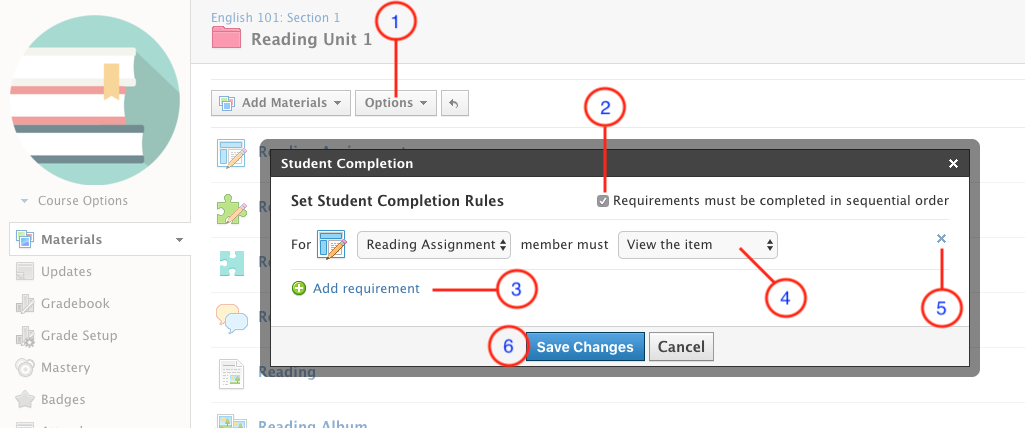Open the English 101: Section 1 breadcrumb link
The image size is (1025, 428).
pyautogui.click(x=276, y=17)
